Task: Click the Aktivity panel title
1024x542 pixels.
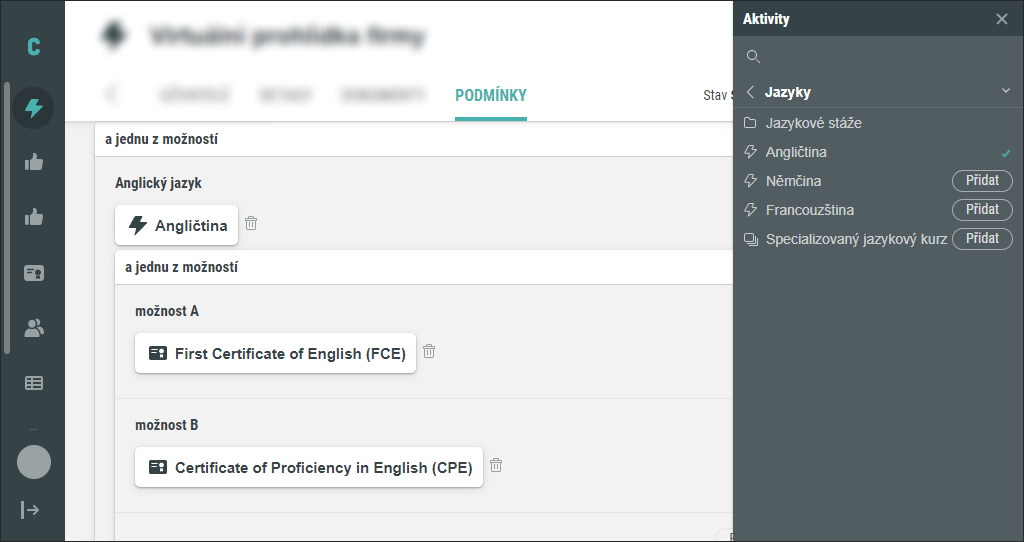Action: 766,19
